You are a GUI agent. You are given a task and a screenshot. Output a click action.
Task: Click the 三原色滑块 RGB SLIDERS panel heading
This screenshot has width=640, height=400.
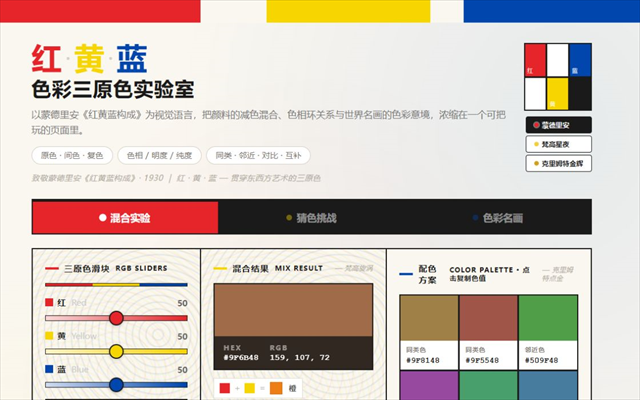point(116,268)
